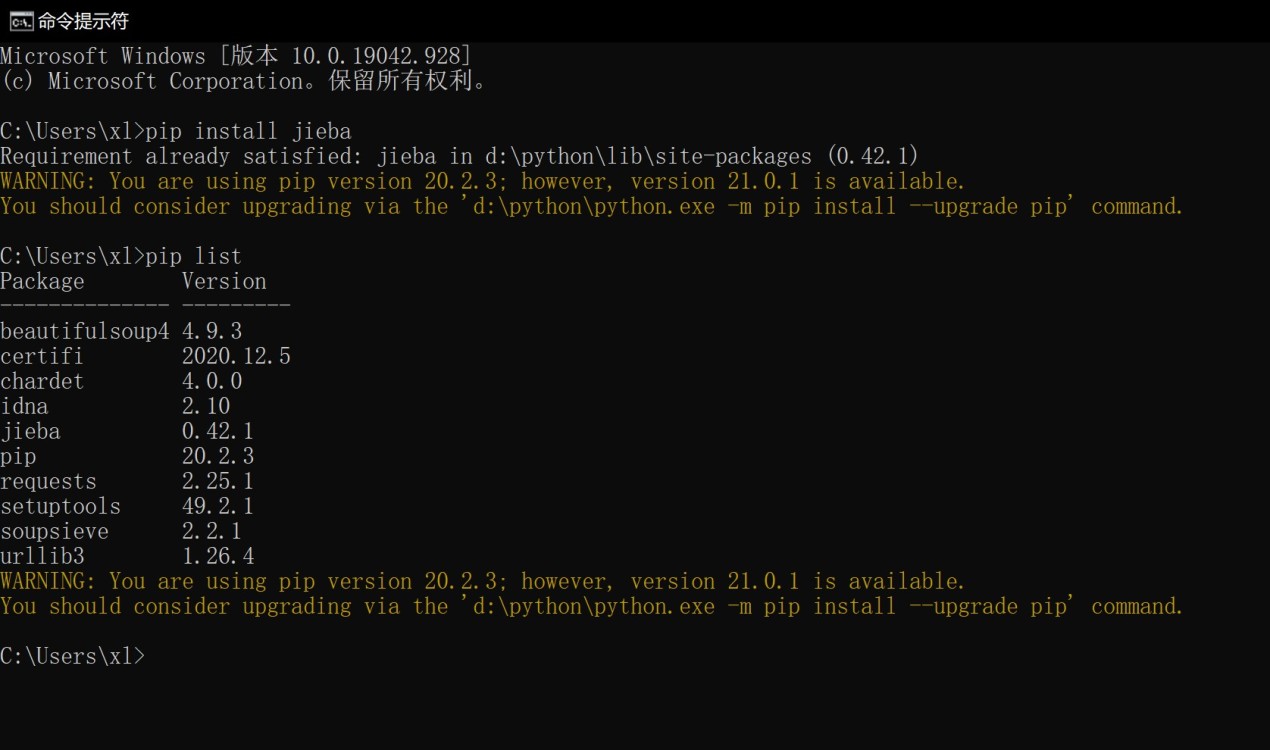Viewport: 1270px width, 750px height.
Task: Click the 命令提示符 window title text
Action: 84,21
